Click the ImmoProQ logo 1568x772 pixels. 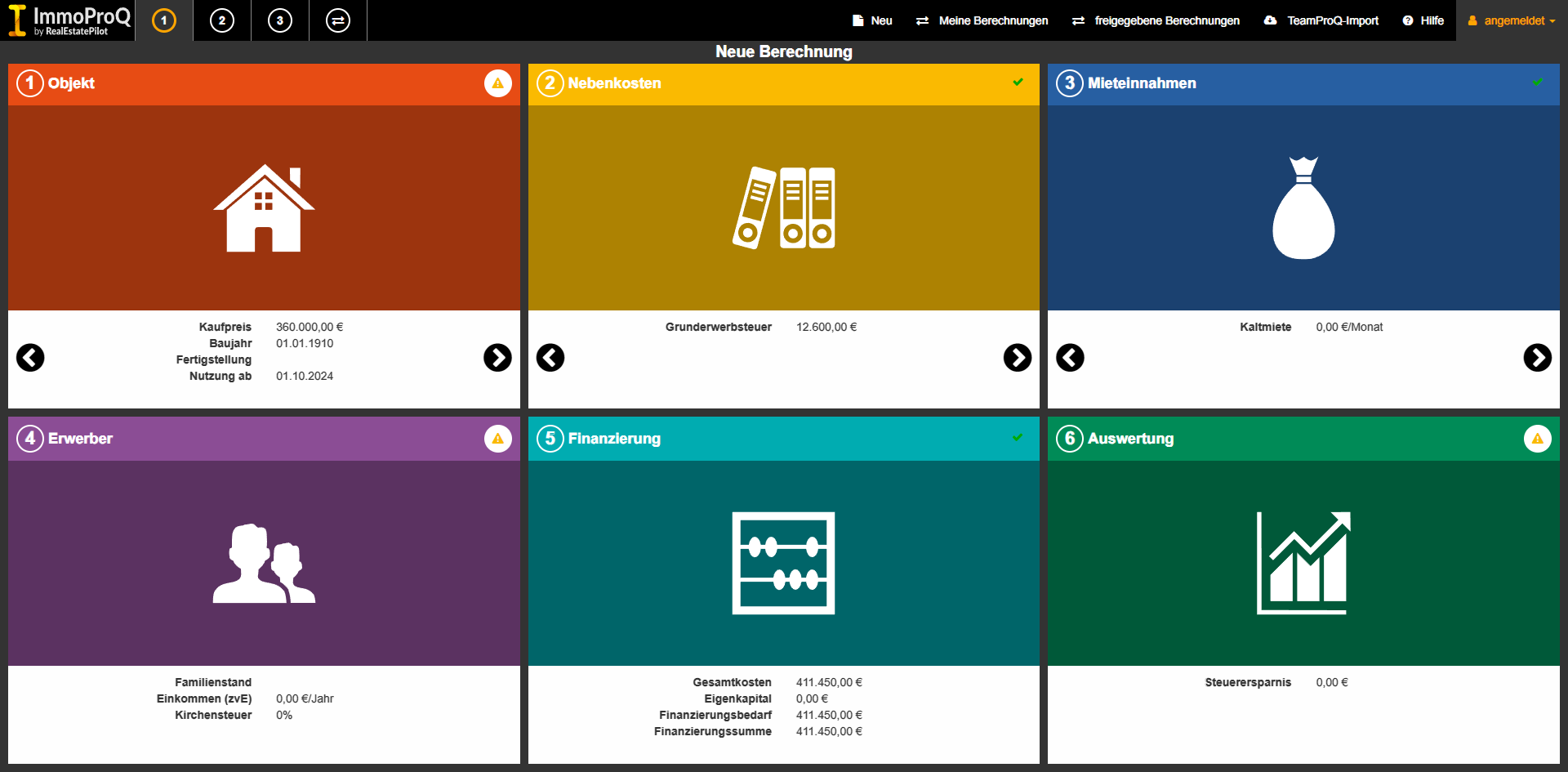click(x=65, y=20)
